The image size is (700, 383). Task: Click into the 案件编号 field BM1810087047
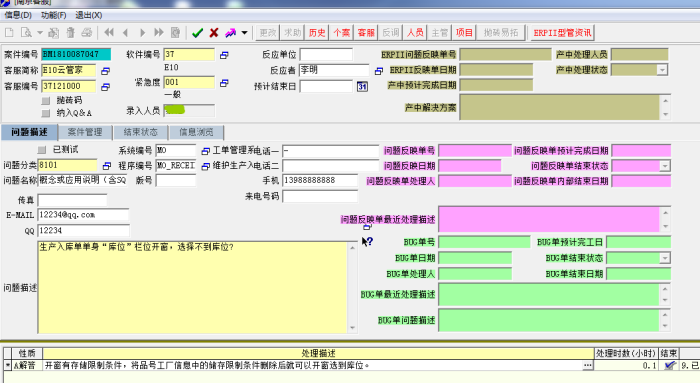pos(76,54)
